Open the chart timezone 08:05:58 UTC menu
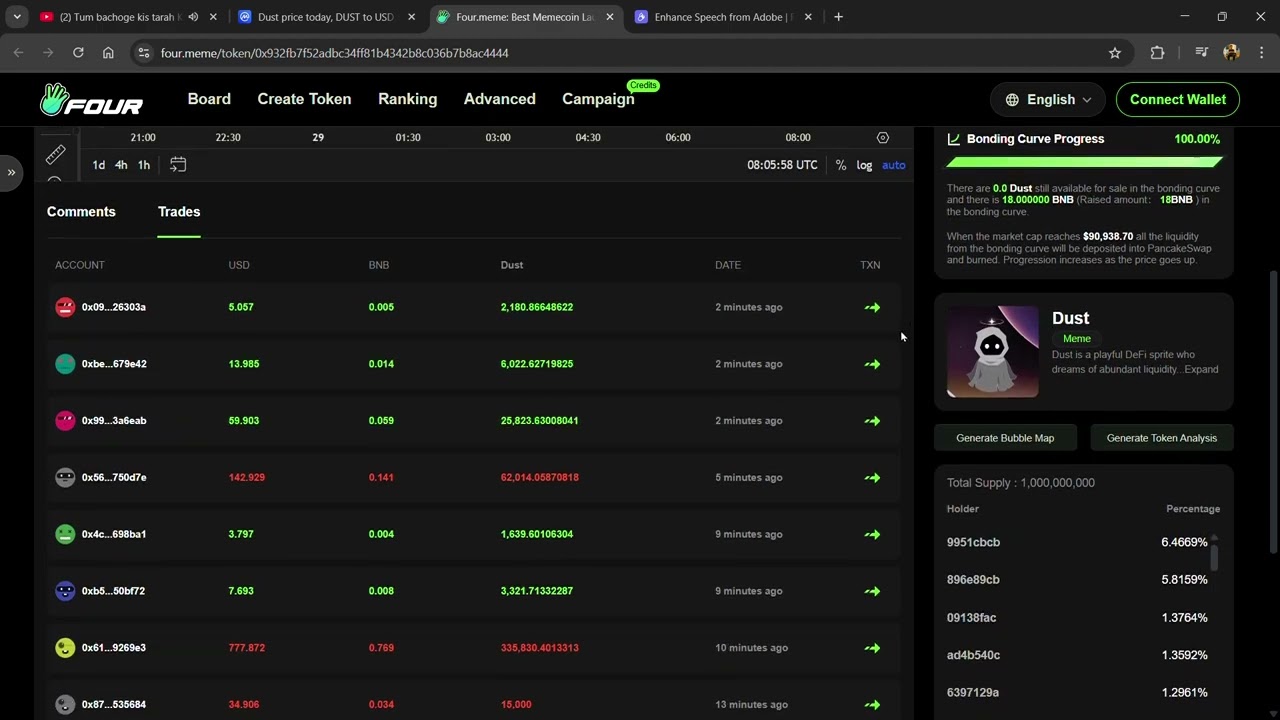Screen dimensions: 1280x720 click(782, 165)
